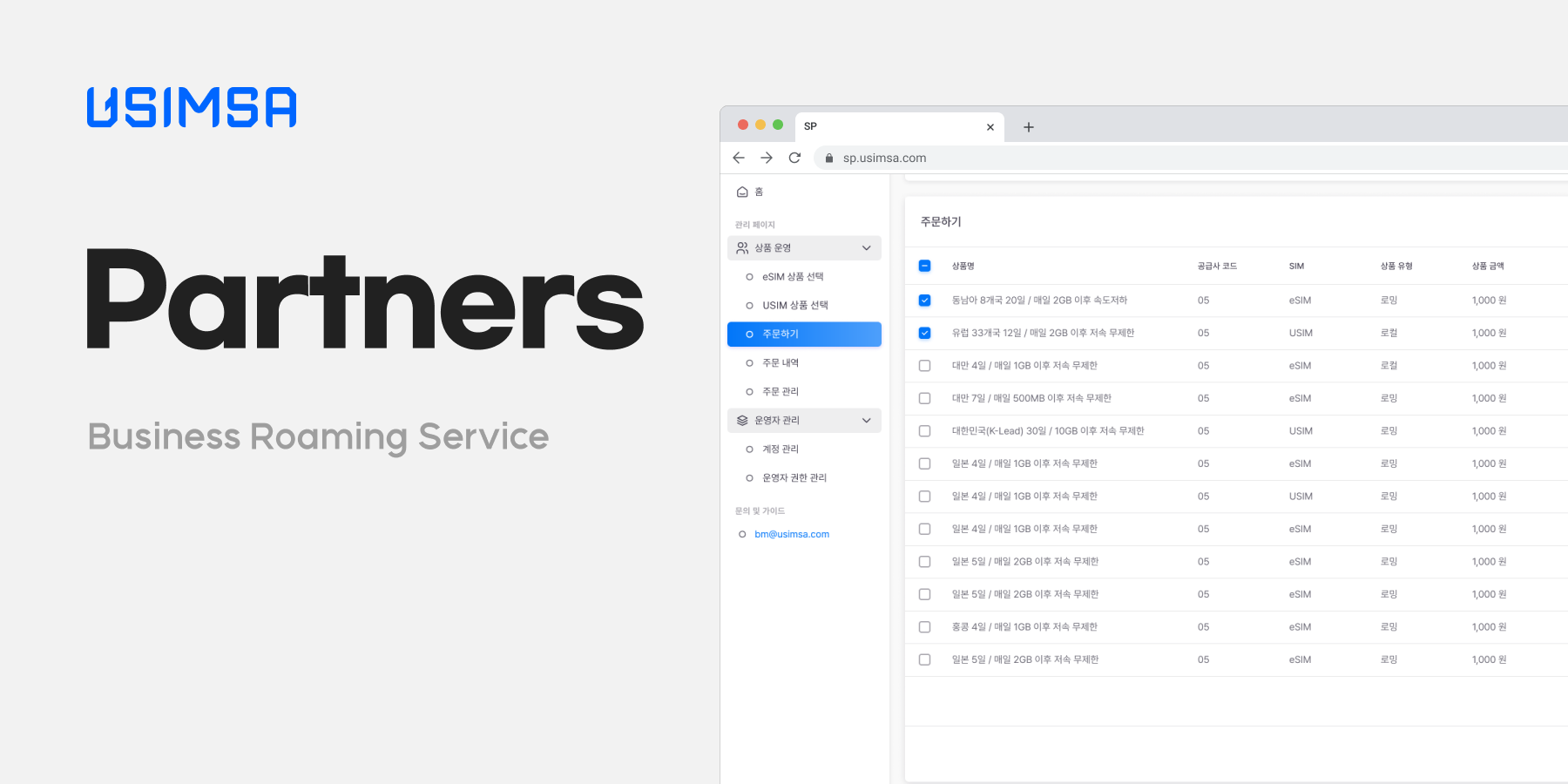Click the eSIM cell in 동남아 8개국 row
This screenshot has width=1568, height=784.
point(1300,301)
